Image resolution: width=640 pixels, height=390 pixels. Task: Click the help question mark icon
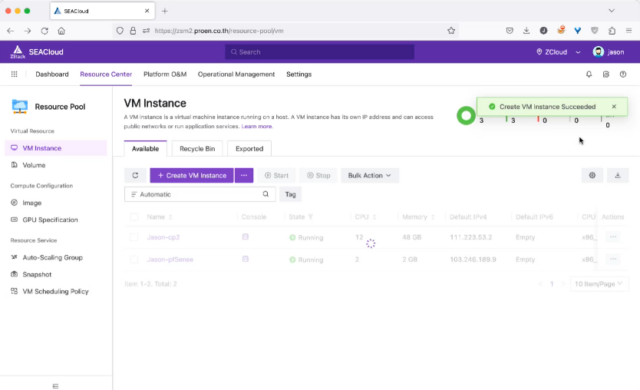[x=623, y=74]
